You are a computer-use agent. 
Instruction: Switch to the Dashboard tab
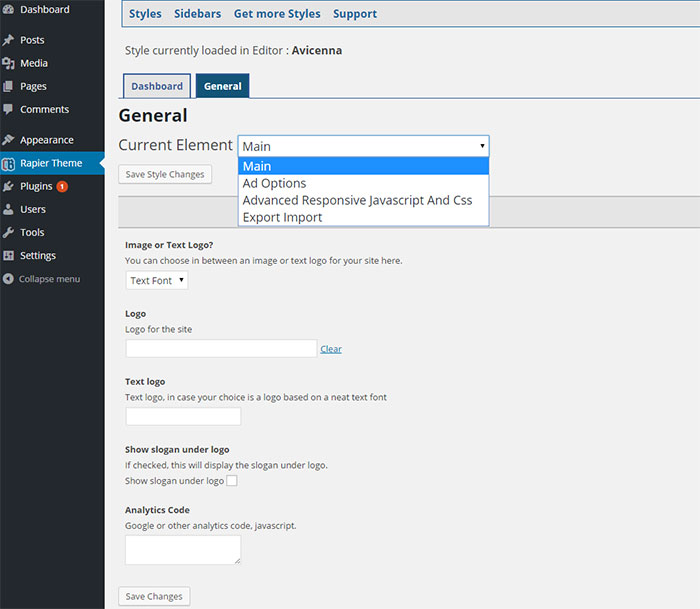[x=157, y=86]
